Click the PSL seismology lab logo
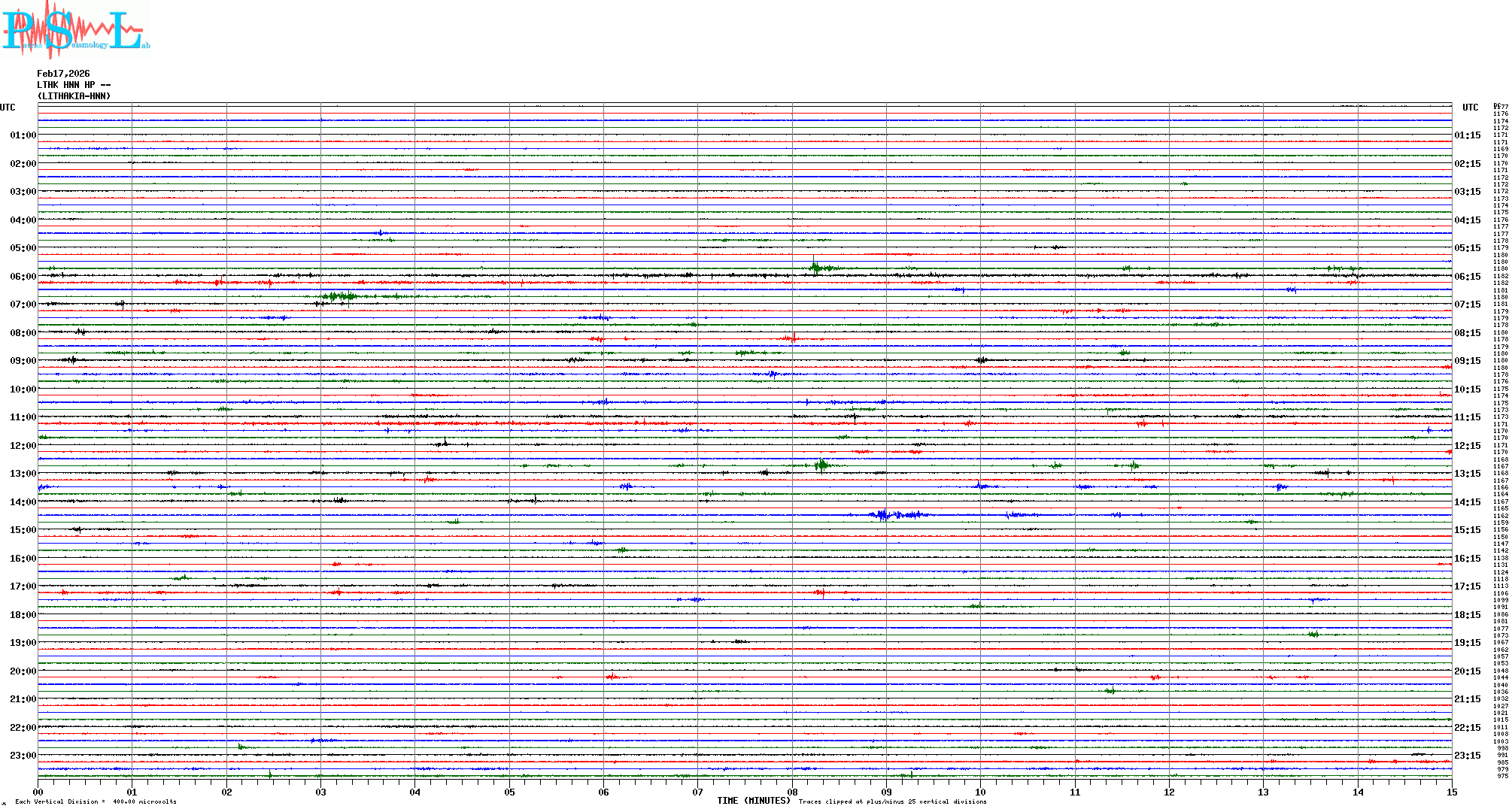 coord(75,30)
